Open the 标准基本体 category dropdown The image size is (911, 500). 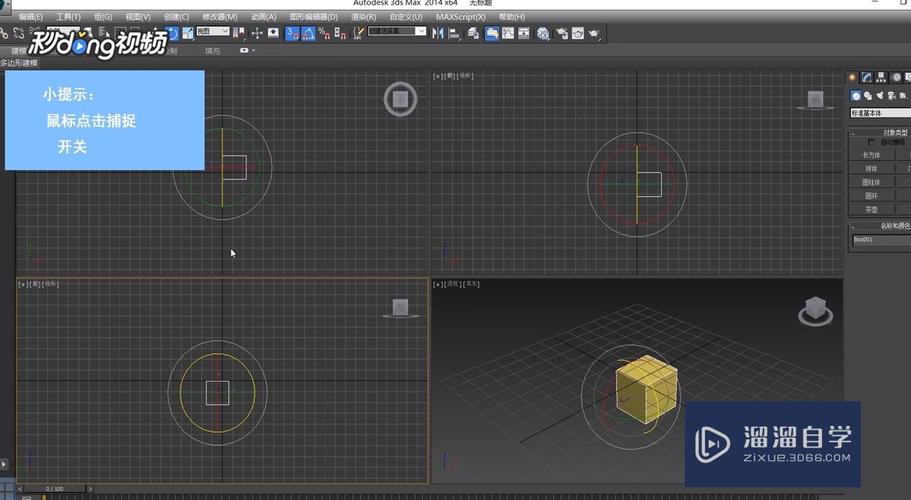tap(880, 113)
